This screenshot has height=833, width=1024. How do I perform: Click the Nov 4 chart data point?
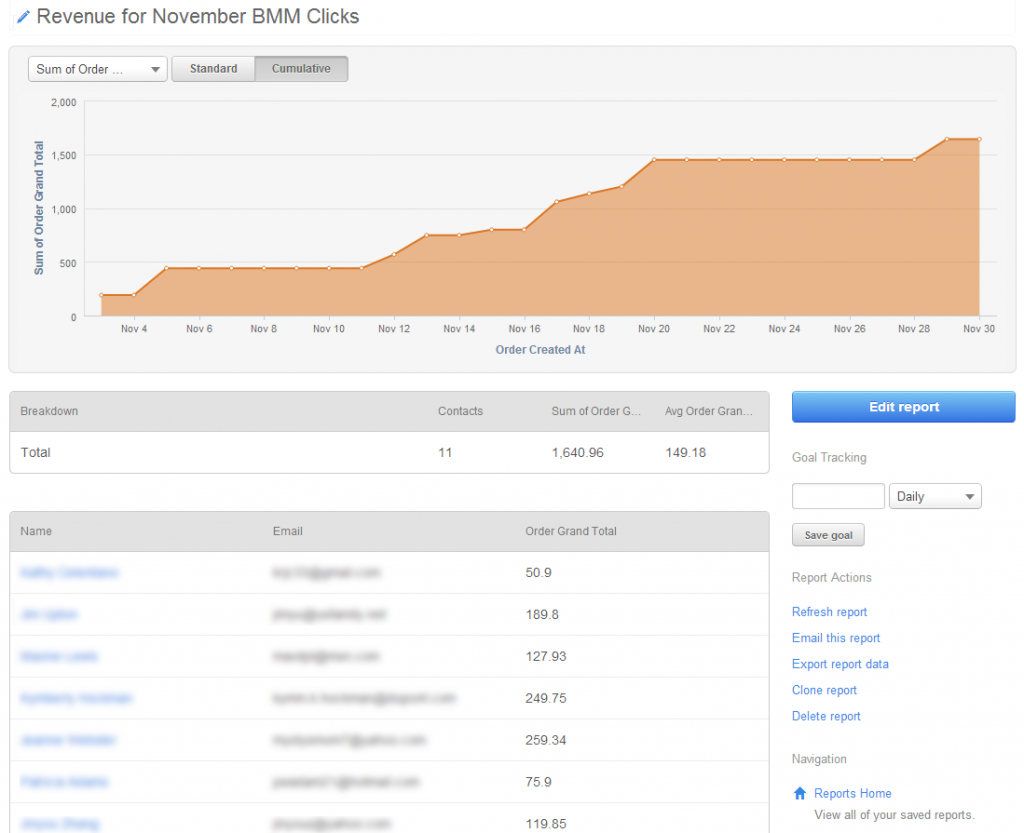click(134, 294)
